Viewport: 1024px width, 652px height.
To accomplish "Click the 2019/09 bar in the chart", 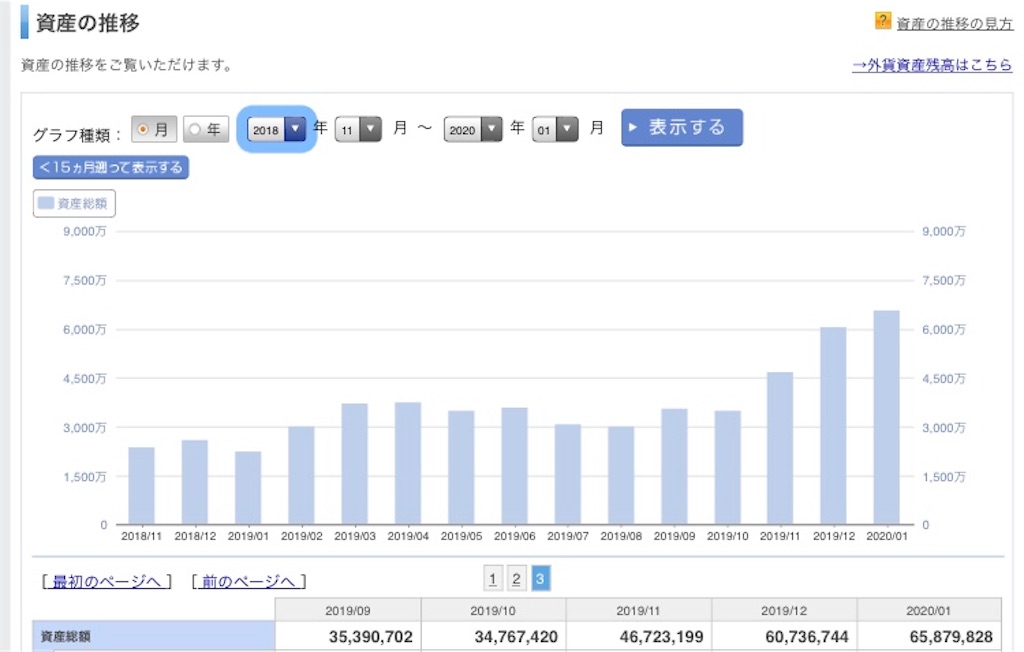I will [x=675, y=466].
